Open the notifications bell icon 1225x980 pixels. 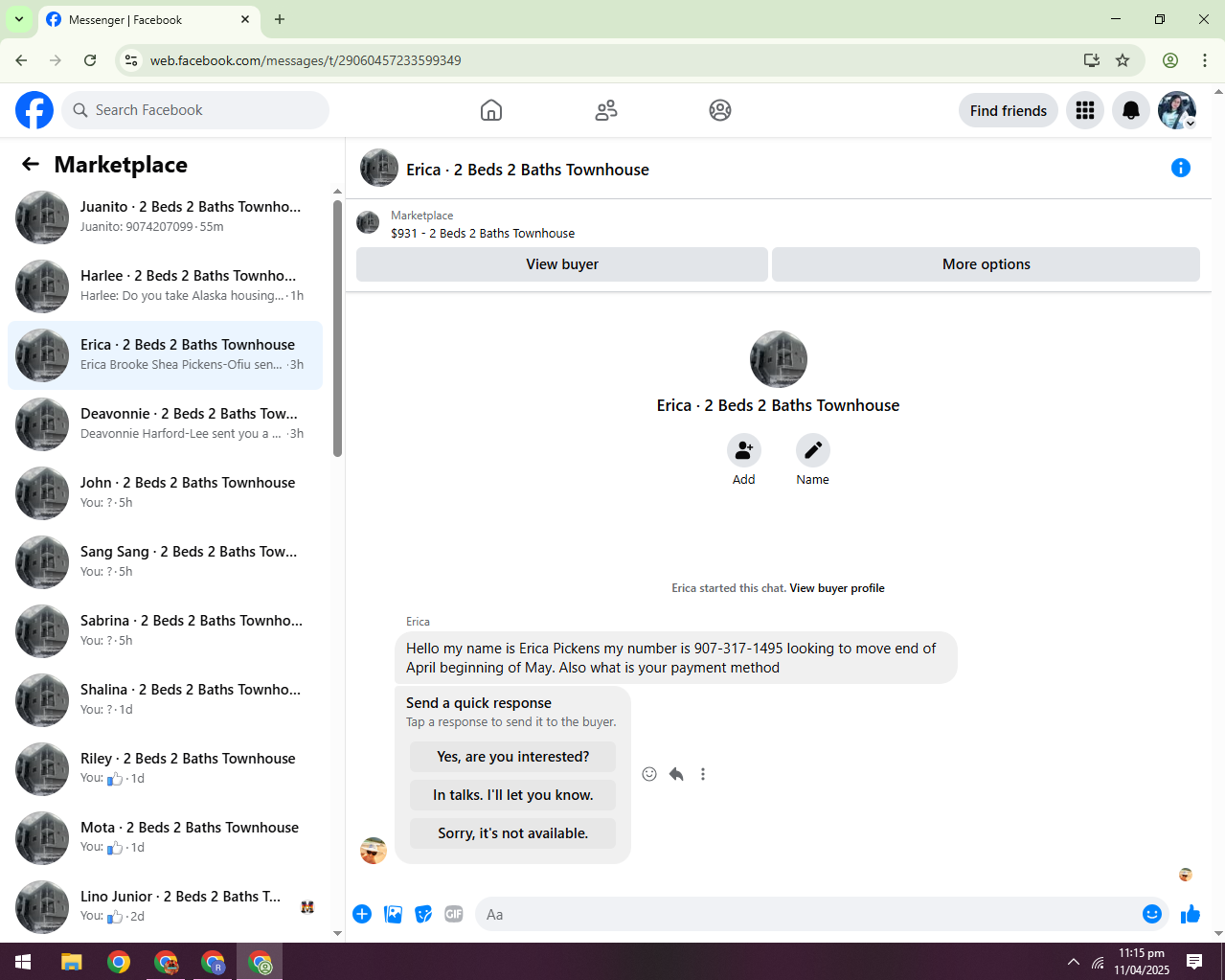click(x=1131, y=110)
